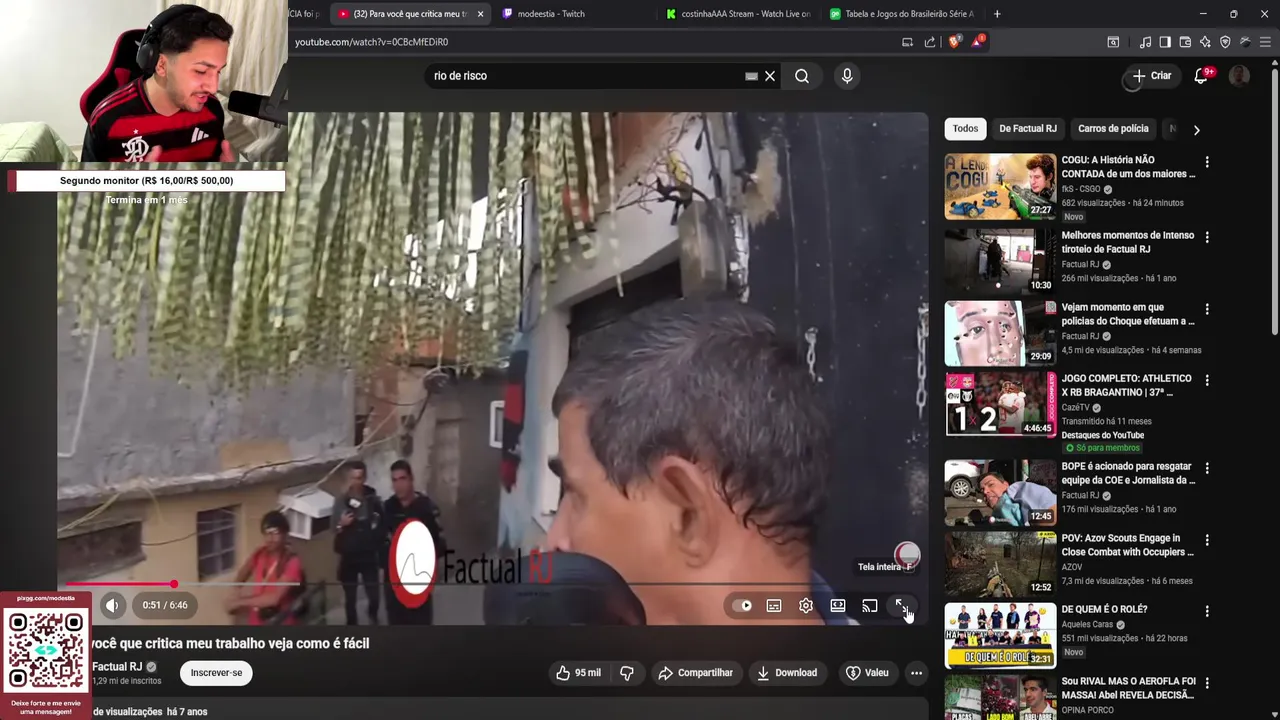Image resolution: width=1280 pixels, height=720 pixels.
Task: Open the tab search icon in toolbar
Action: (1113, 42)
